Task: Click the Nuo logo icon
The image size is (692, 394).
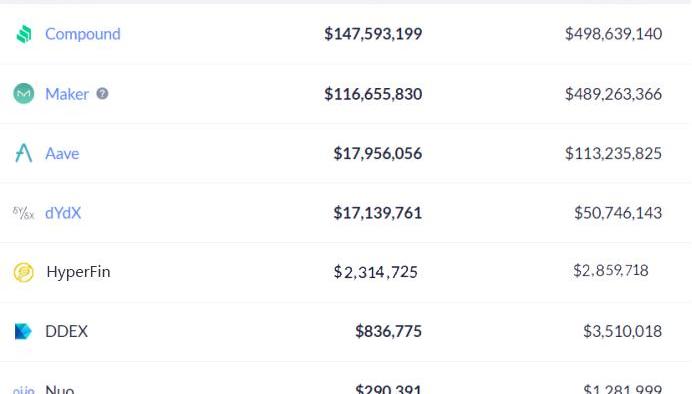Action: tap(23, 390)
